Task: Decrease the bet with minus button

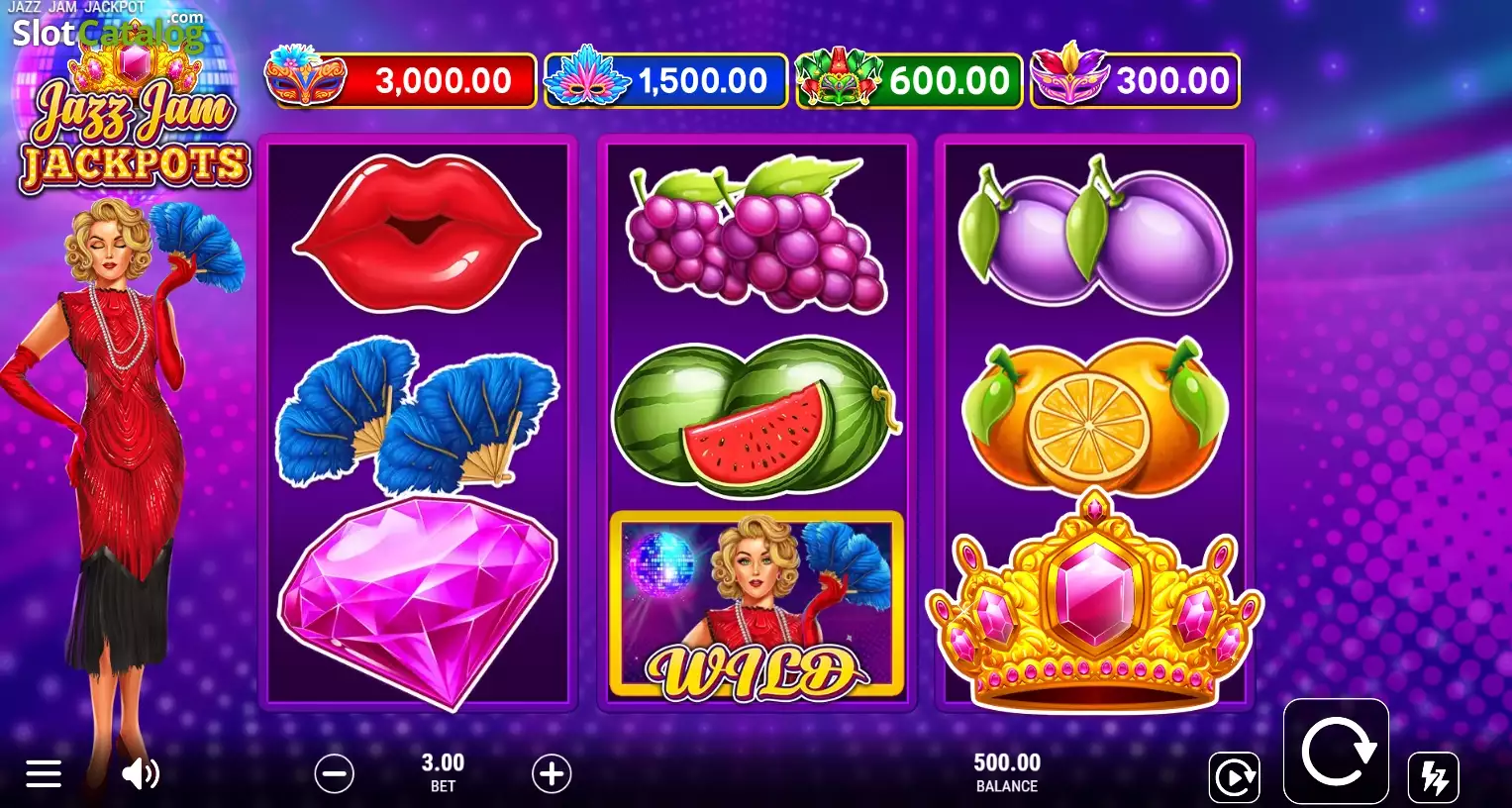Action: click(335, 773)
